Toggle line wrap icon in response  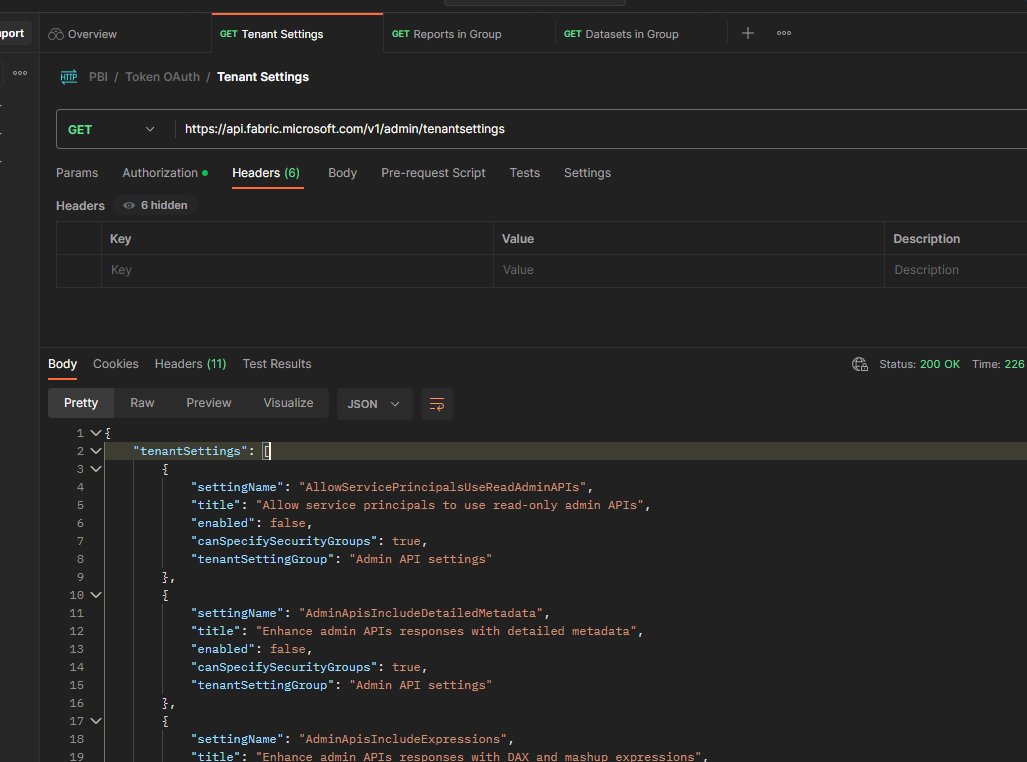[436, 404]
